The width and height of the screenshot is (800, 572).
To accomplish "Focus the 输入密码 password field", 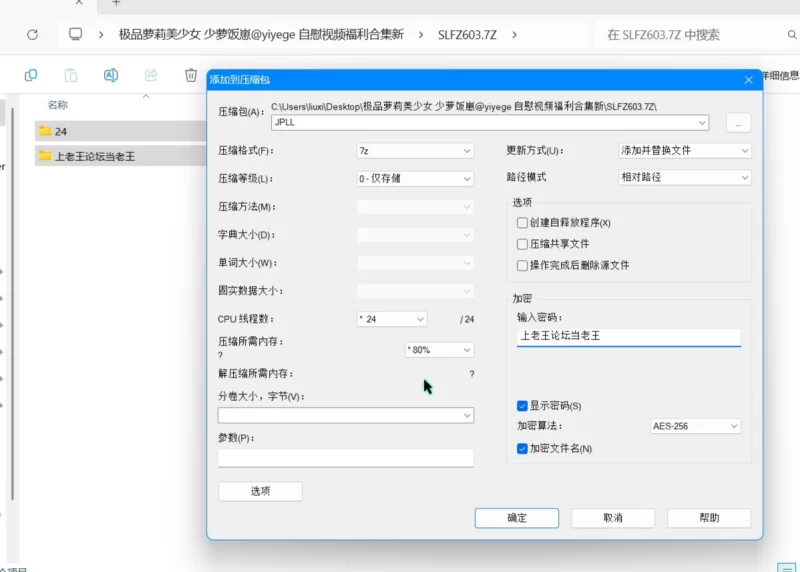I will pyautogui.click(x=629, y=336).
